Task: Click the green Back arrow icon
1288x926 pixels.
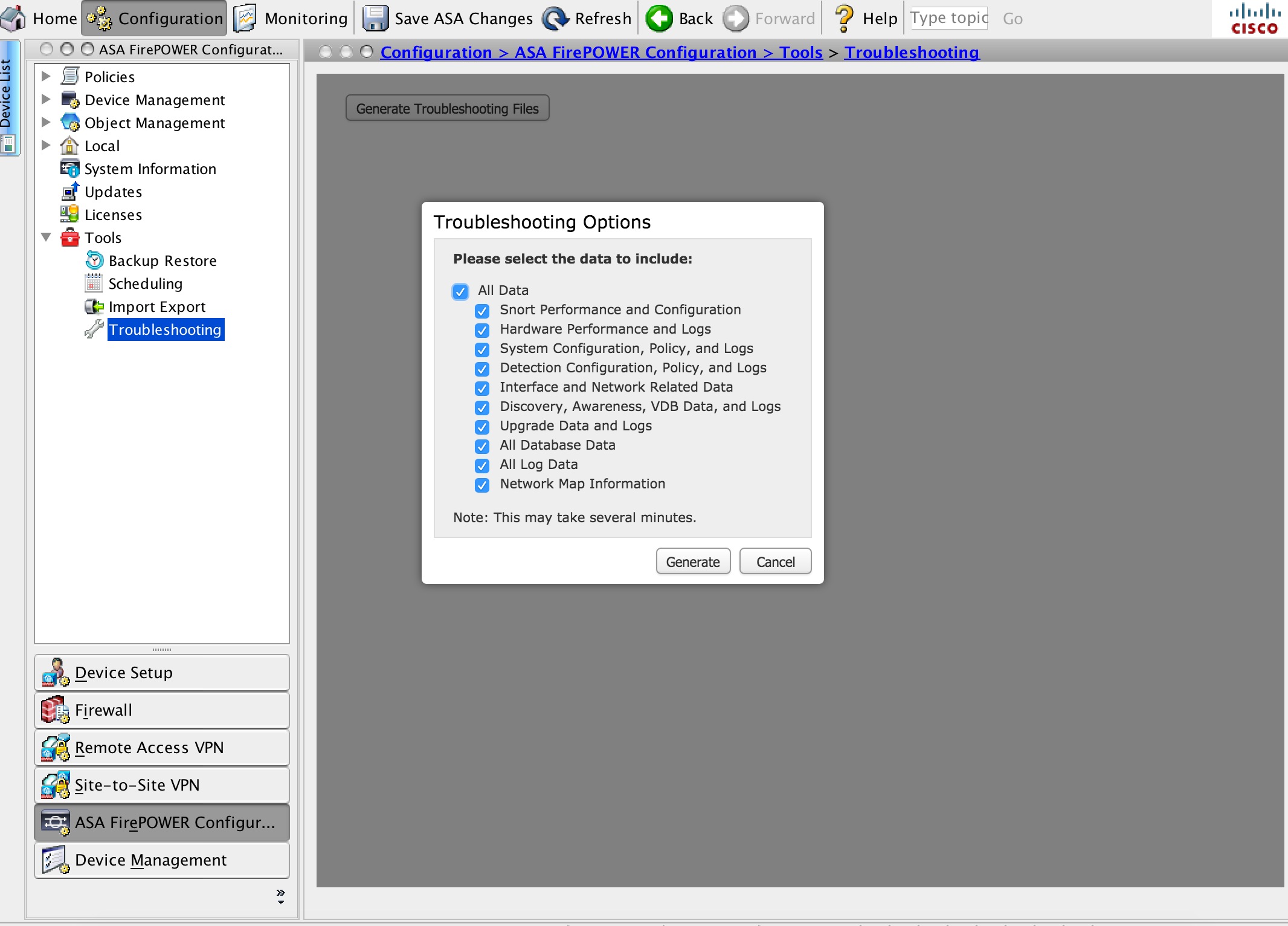Action: 659,19
